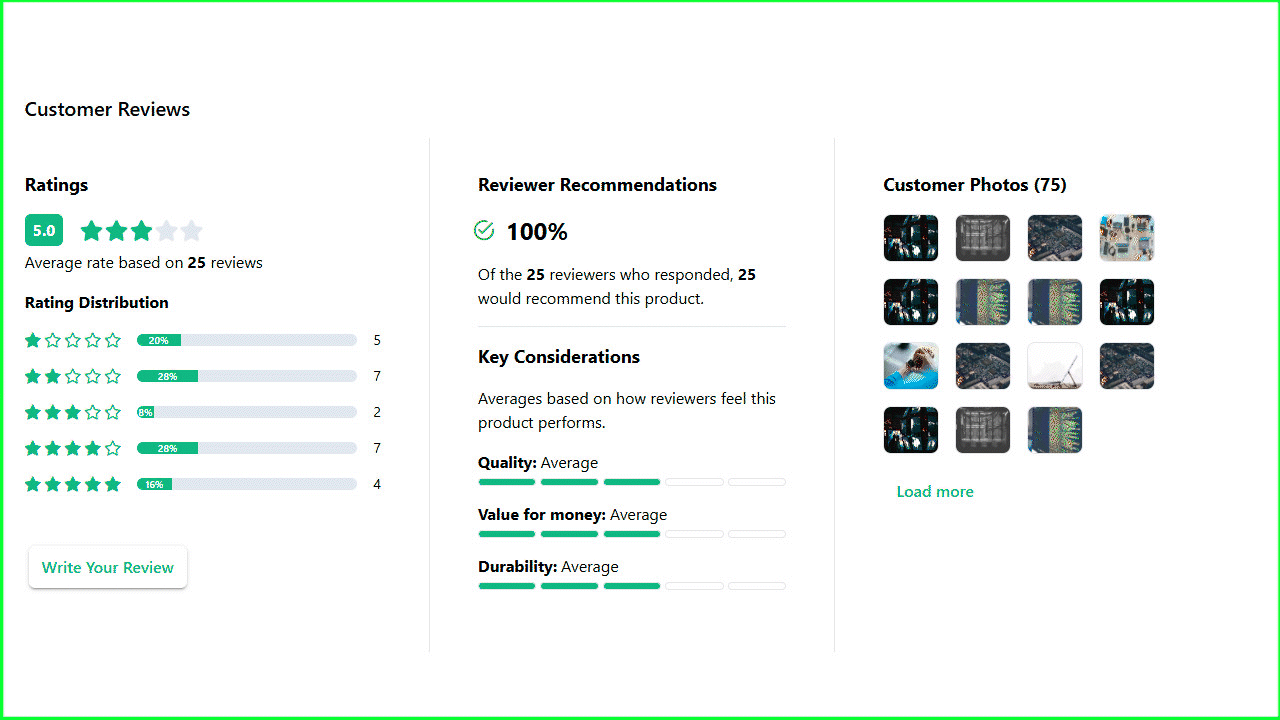This screenshot has height=720, width=1280.
Task: Open the first customer photo thumbnail
Action: coord(911,238)
